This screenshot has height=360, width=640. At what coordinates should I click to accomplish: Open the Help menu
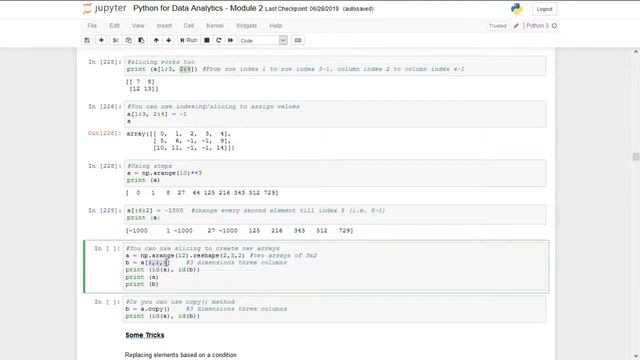coord(276,26)
